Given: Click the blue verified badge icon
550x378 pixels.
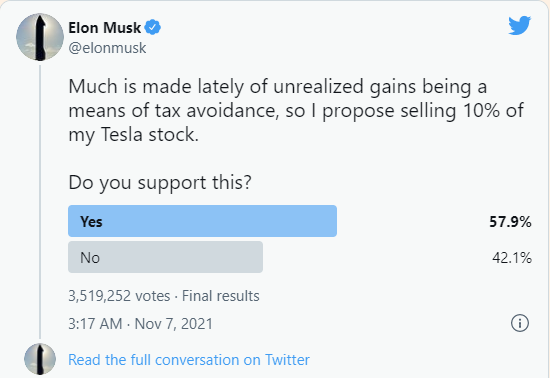Looking at the screenshot, I should click(x=153, y=27).
